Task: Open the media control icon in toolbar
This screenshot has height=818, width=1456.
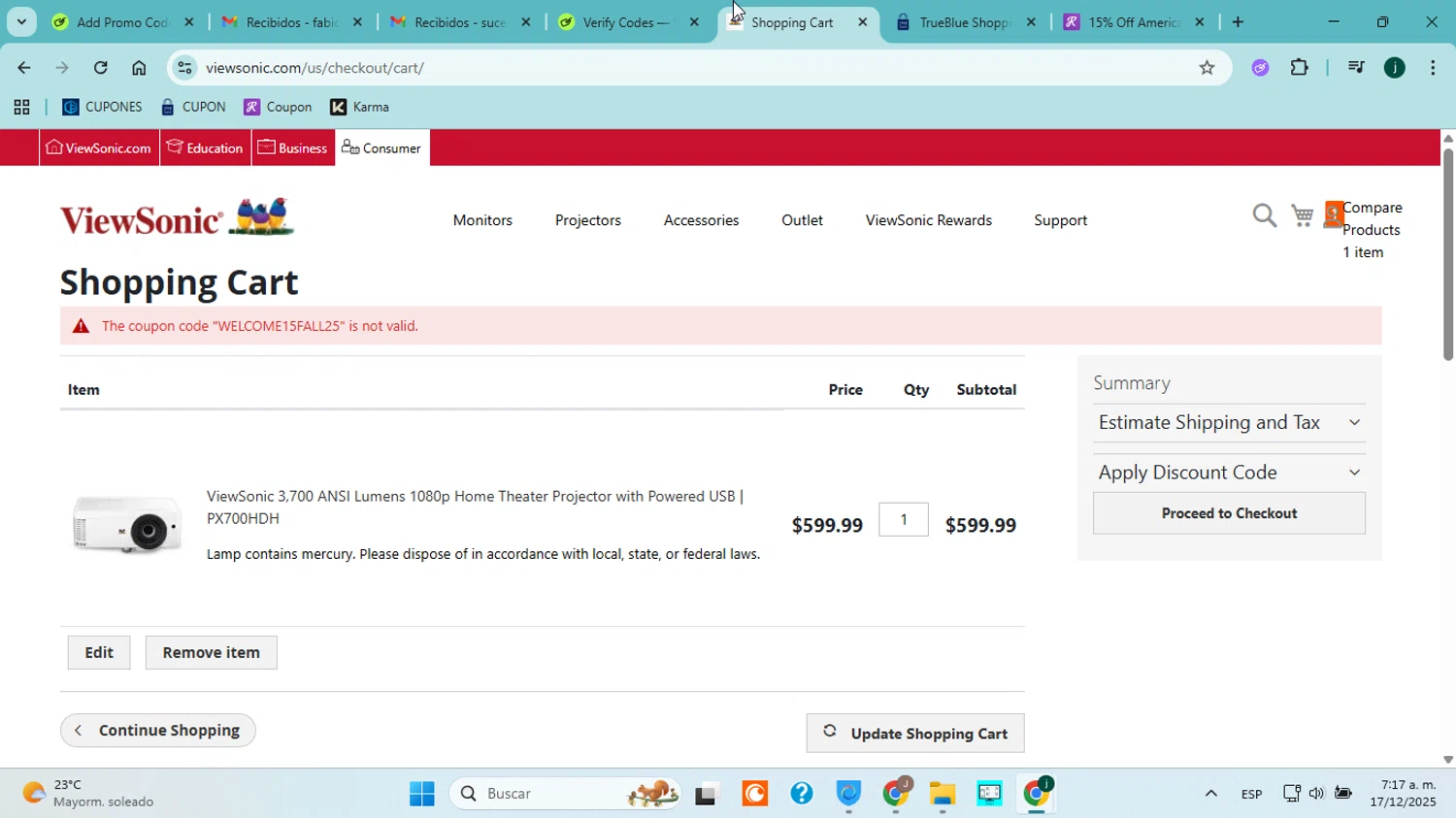Action: click(1356, 68)
